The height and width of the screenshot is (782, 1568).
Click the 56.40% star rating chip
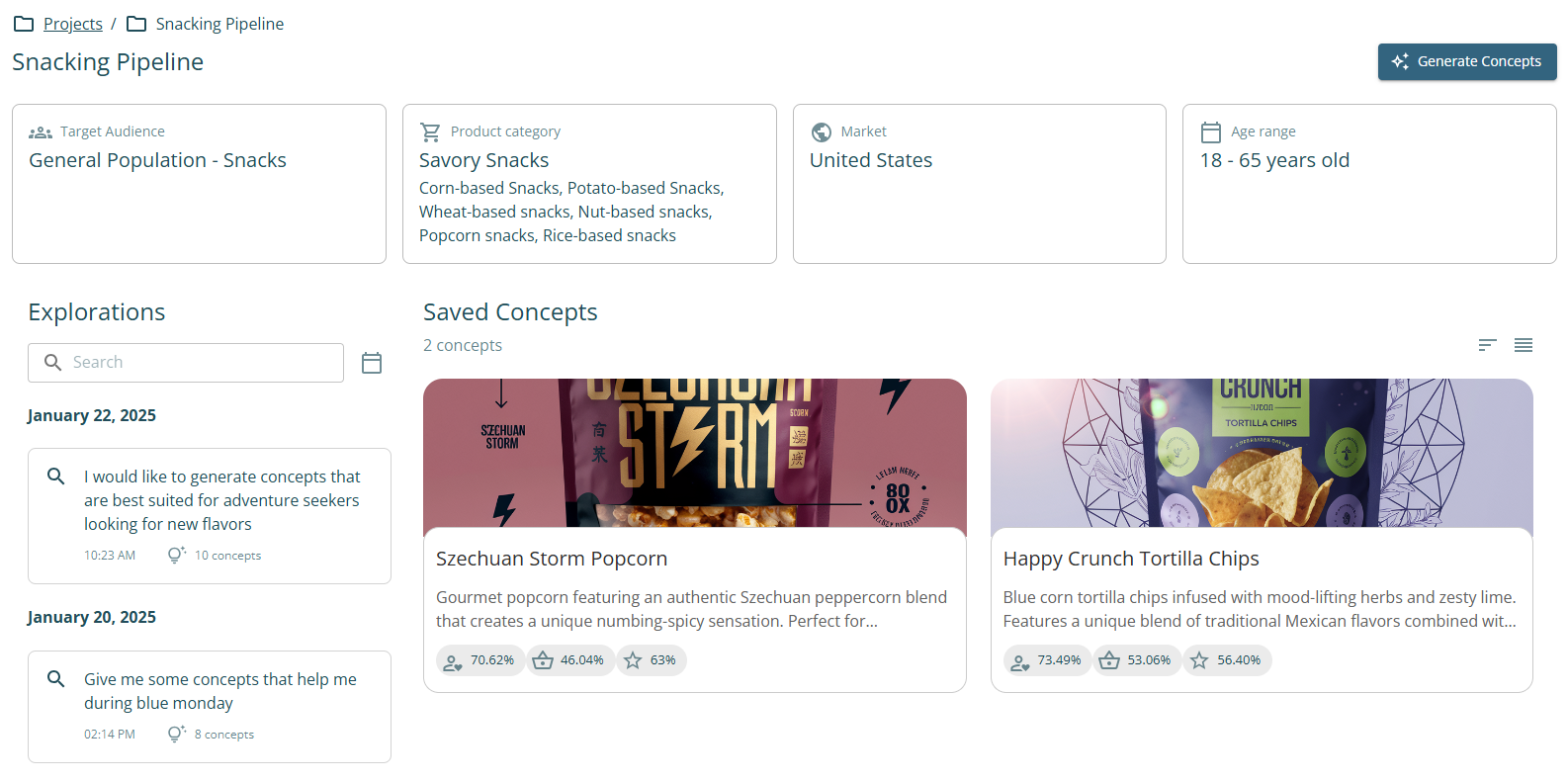(1227, 660)
